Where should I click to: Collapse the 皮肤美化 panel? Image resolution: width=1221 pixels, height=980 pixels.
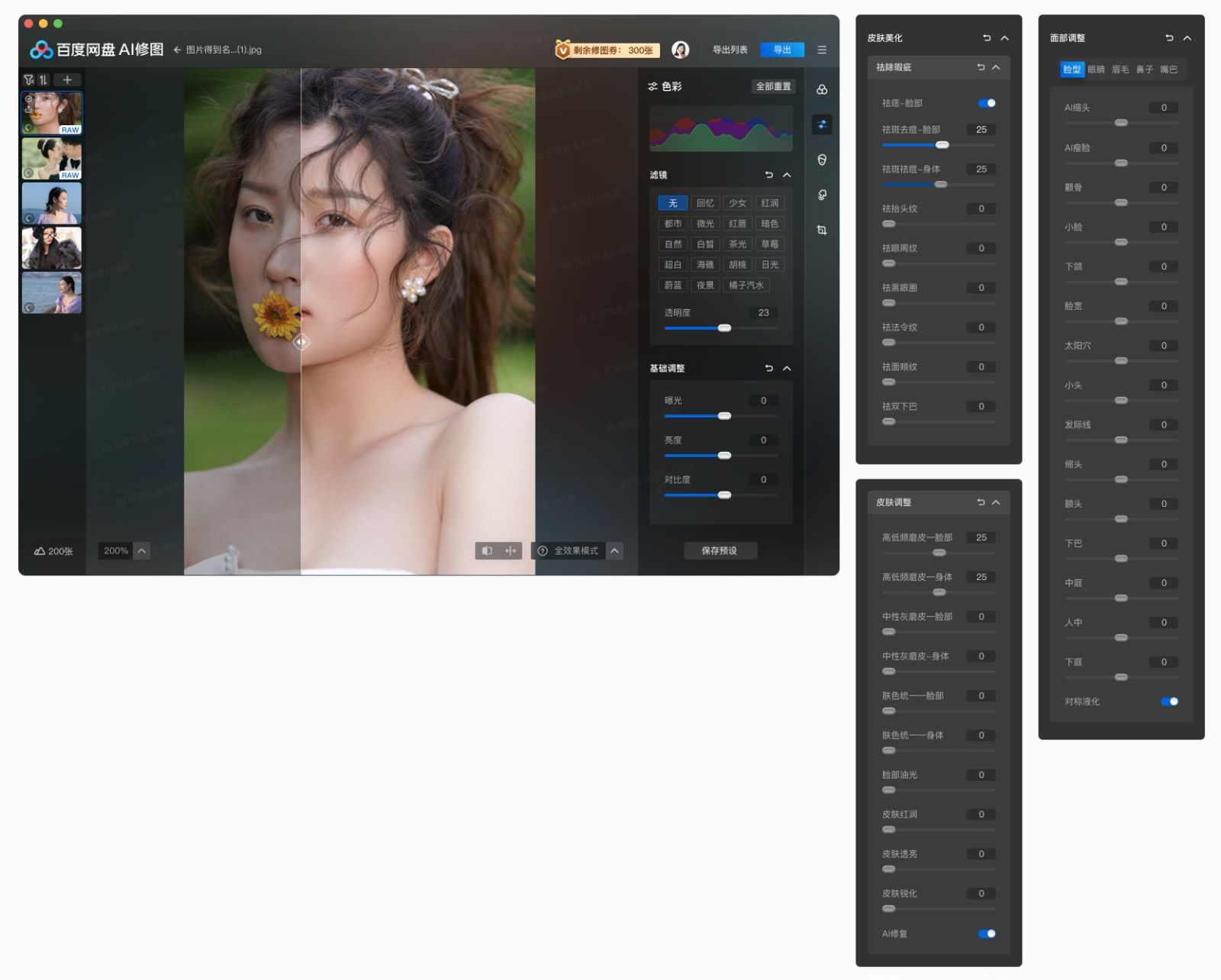1004,37
